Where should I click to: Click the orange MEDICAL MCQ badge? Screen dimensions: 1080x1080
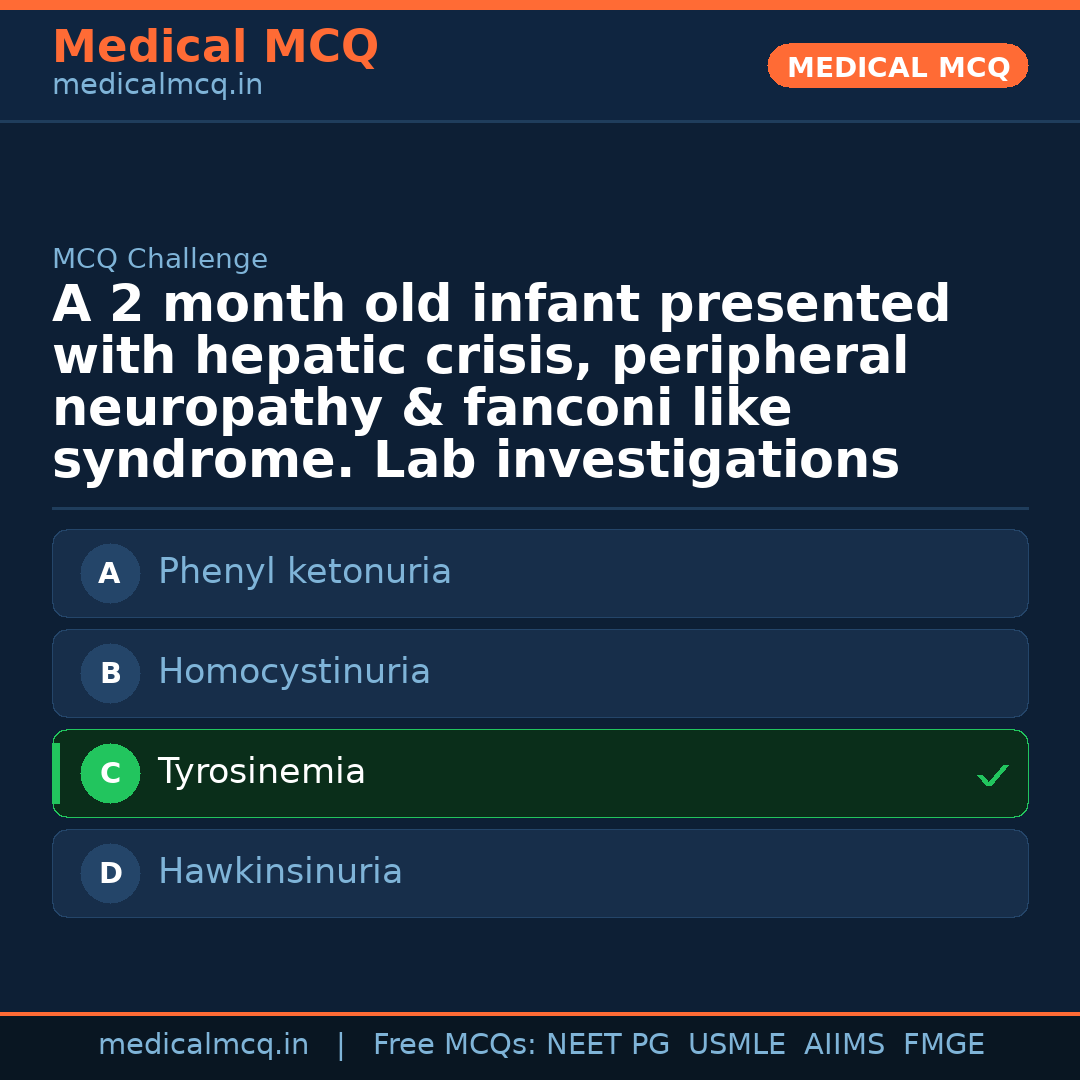tap(897, 67)
